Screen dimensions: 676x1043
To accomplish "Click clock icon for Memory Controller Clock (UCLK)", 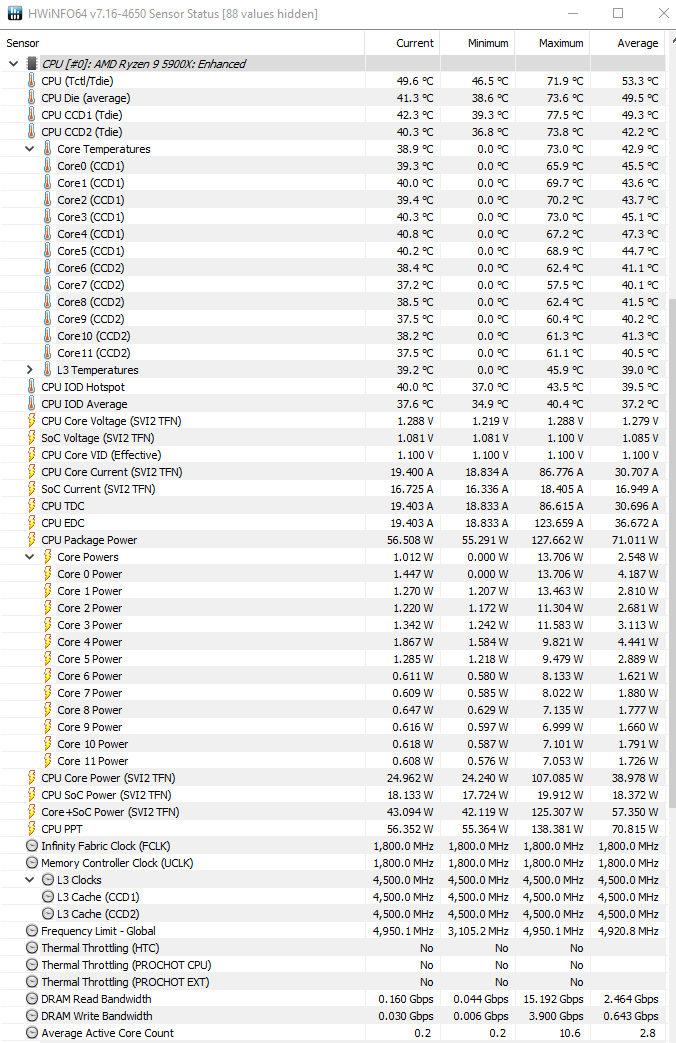I will 31,863.
